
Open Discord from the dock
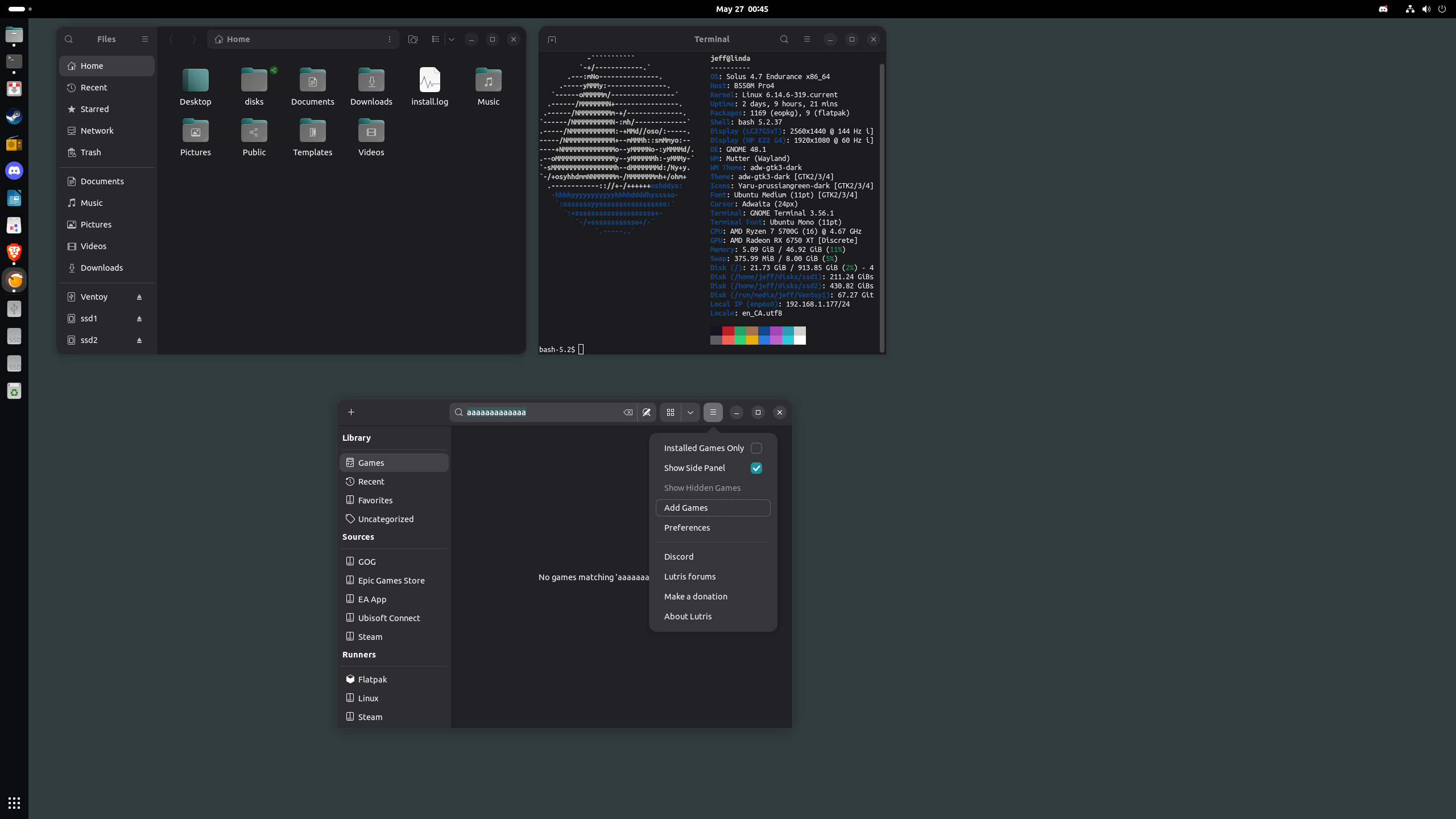(14, 171)
